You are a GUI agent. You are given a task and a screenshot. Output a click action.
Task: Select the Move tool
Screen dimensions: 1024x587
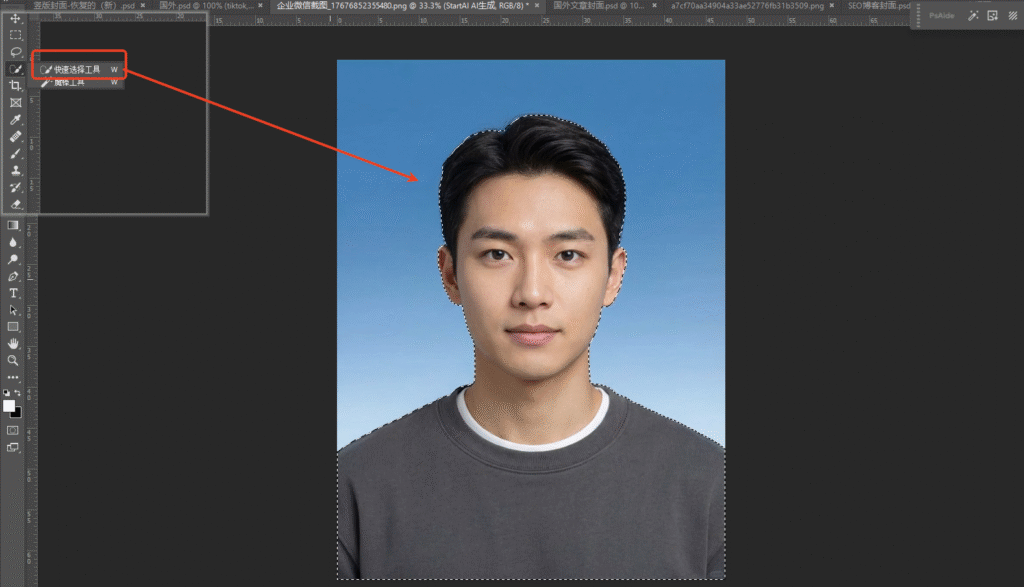click(x=15, y=19)
